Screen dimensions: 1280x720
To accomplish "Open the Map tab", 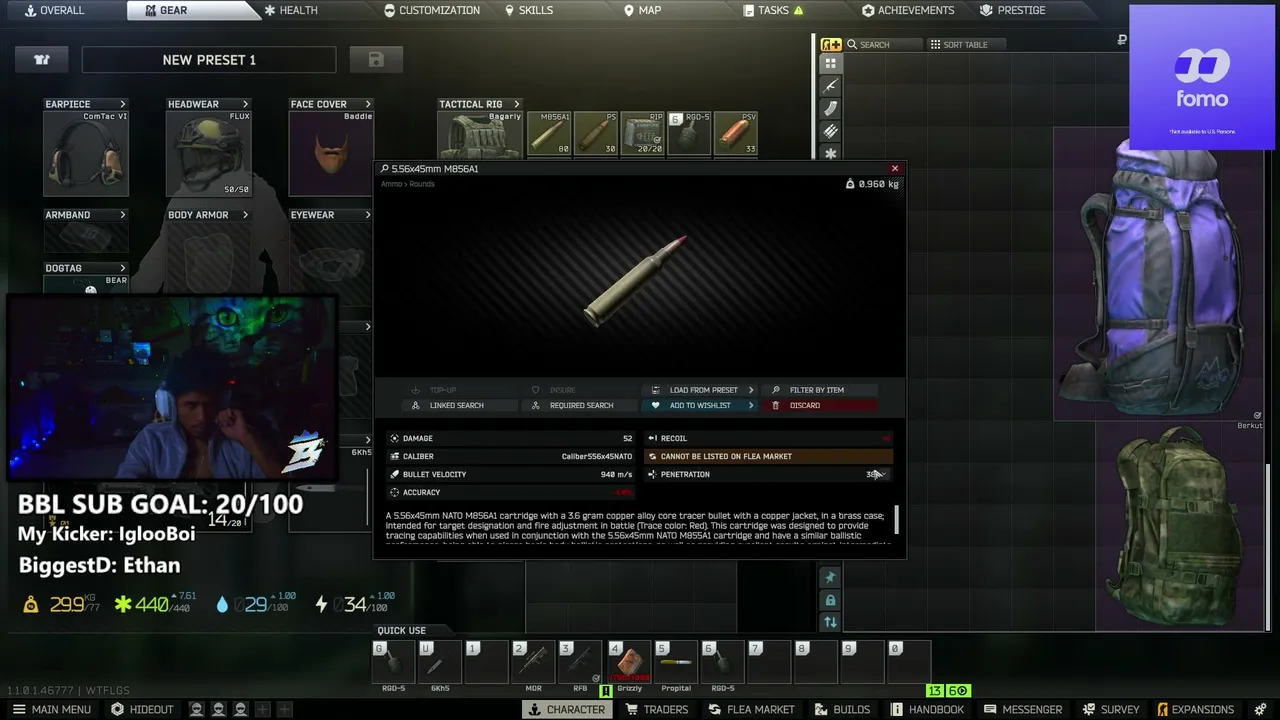I will 643,10.
